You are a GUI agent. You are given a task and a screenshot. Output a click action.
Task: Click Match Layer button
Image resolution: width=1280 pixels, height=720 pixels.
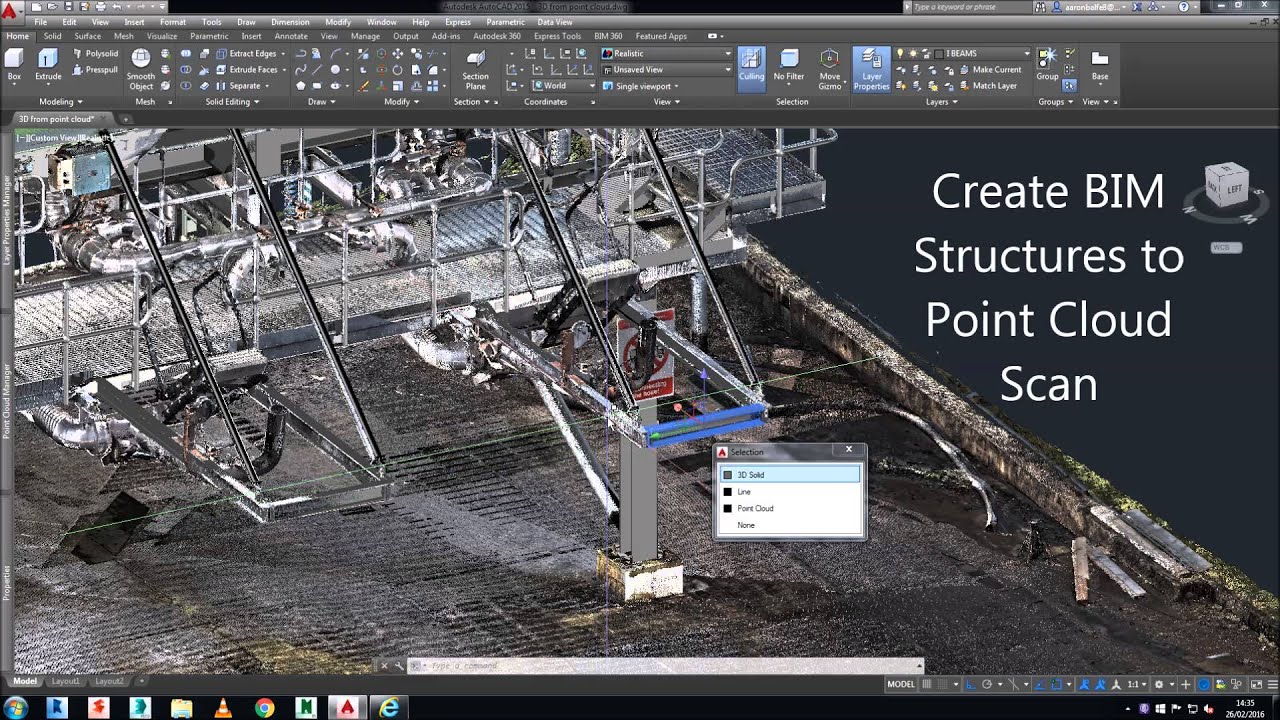[x=986, y=86]
